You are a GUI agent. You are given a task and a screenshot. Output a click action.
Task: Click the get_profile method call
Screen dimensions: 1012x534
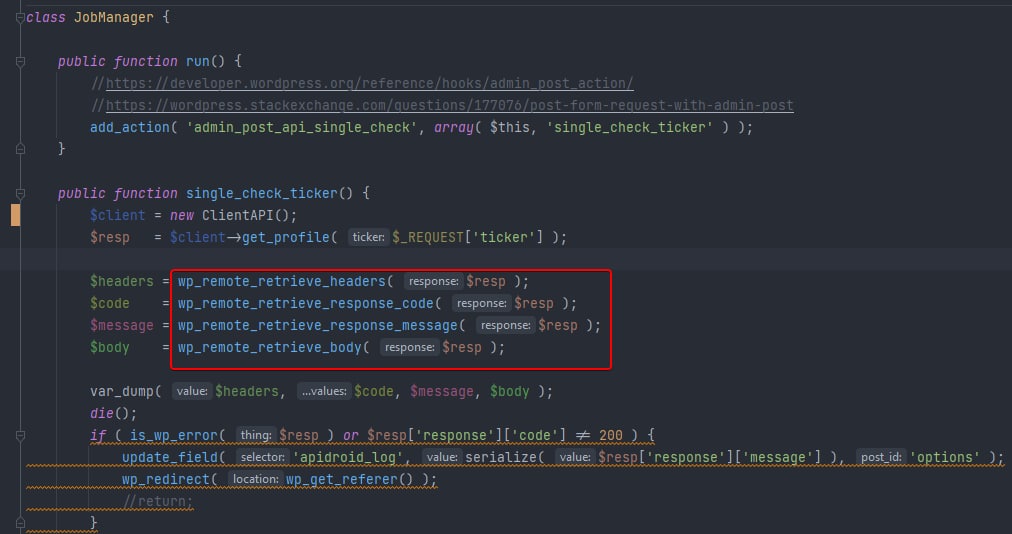click(285, 237)
